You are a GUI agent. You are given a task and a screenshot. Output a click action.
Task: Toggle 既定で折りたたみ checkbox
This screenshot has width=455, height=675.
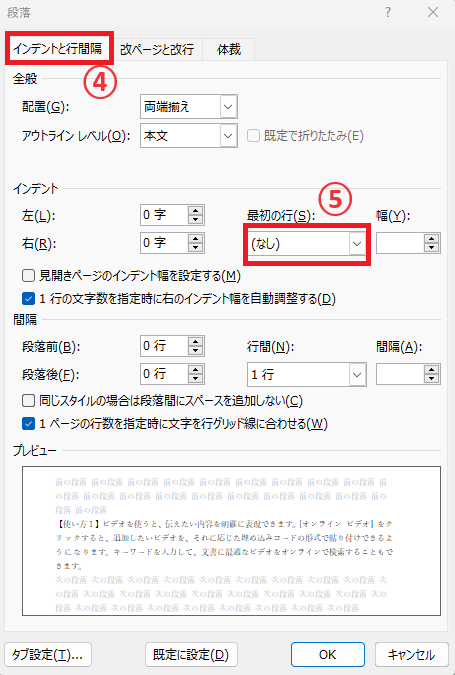tap(253, 136)
